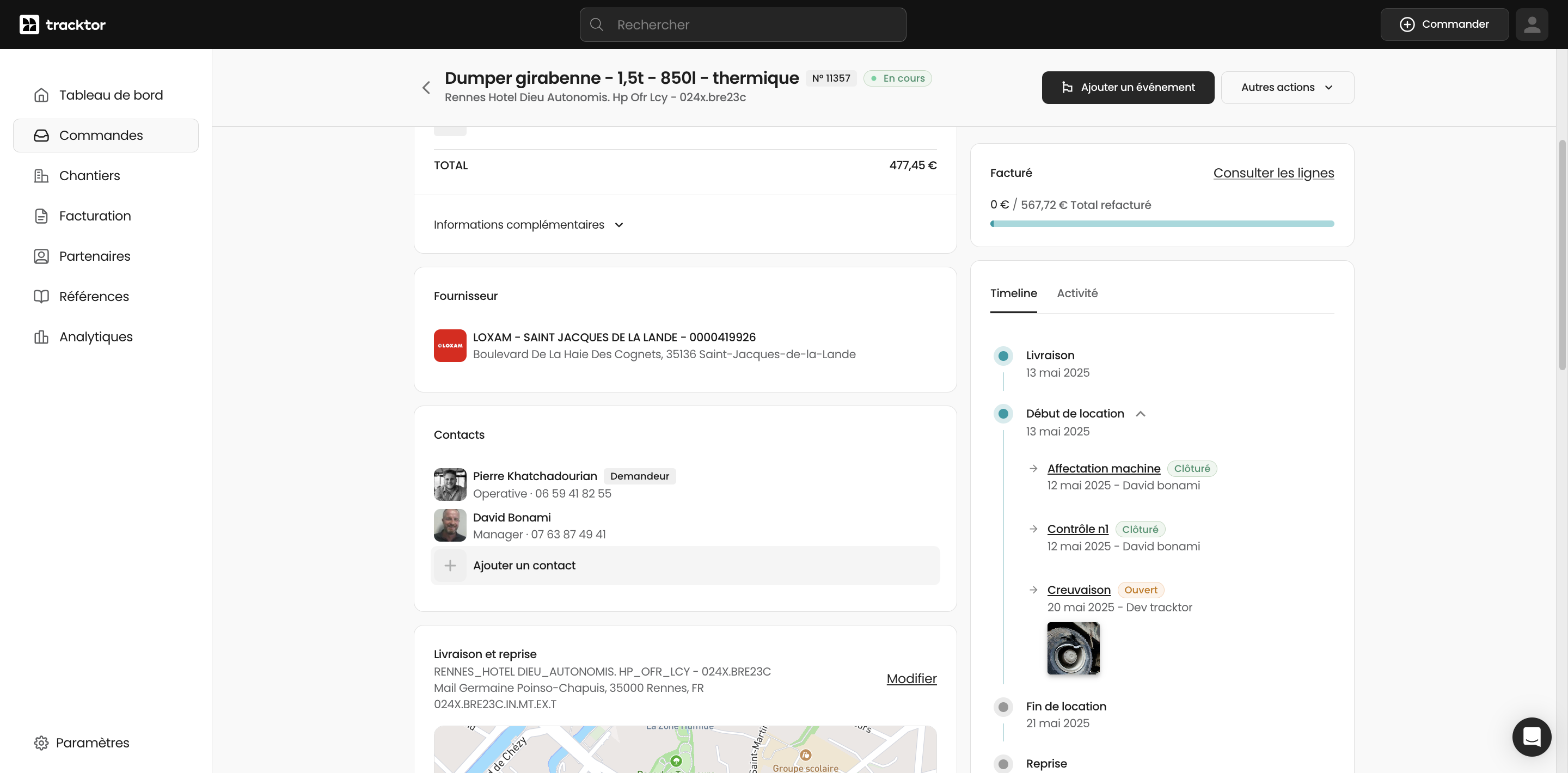Image resolution: width=1568 pixels, height=773 pixels.
Task: Click the phone number 06 59 41 82 55
Action: point(573,494)
